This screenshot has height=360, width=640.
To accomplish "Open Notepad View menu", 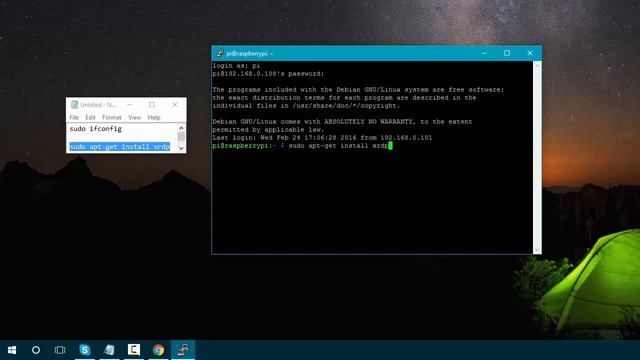I will coord(135,118).
